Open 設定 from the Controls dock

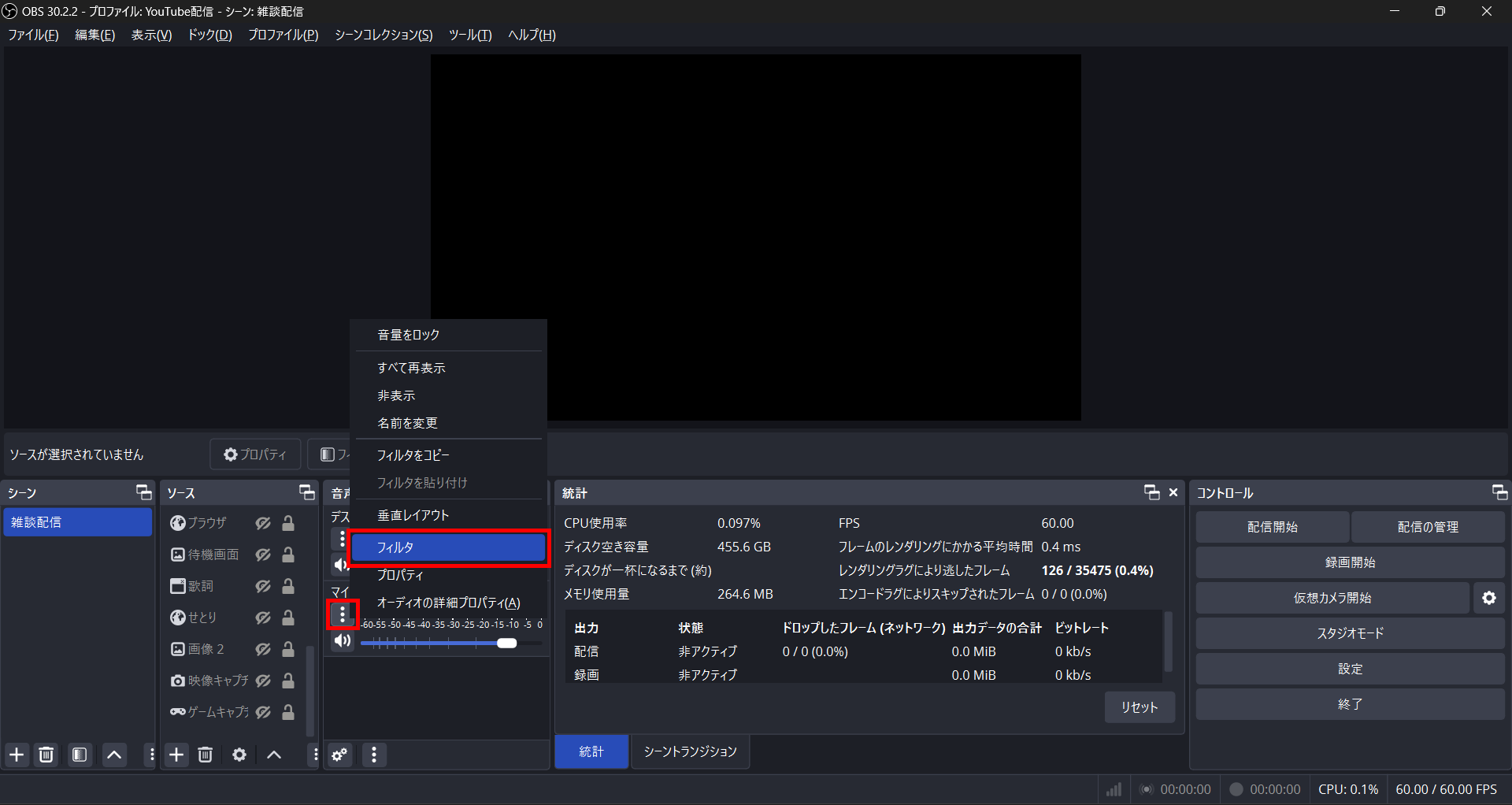(x=1351, y=669)
